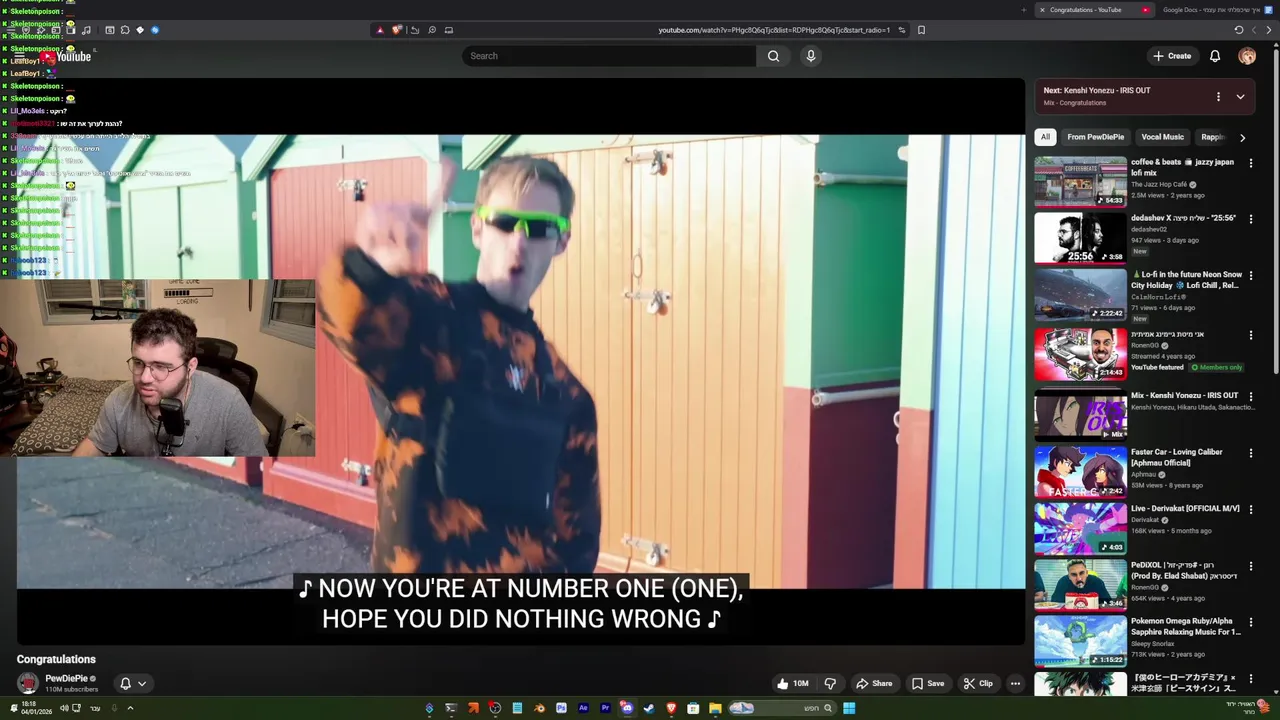Viewport: 1280px width, 720px height.
Task: Save the video to a playlist
Action: [927, 684]
